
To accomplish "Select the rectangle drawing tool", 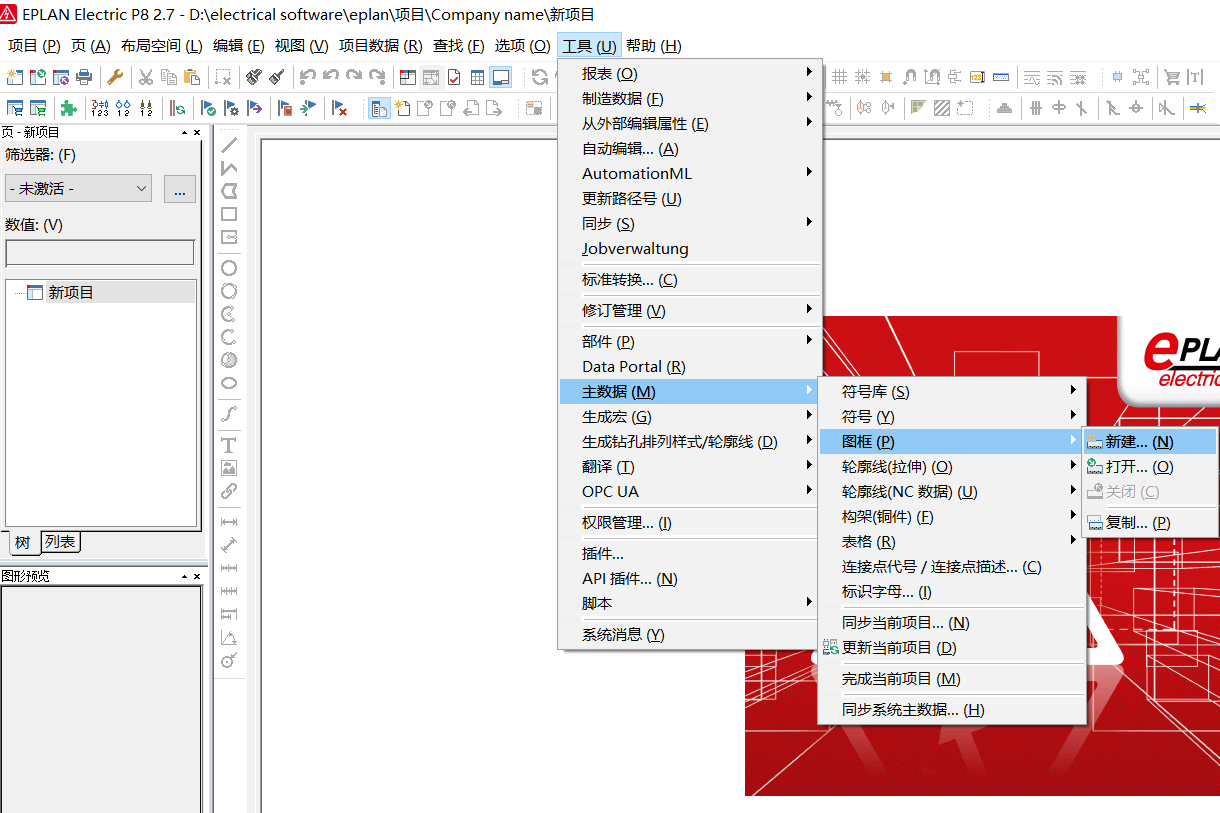I will [229, 214].
